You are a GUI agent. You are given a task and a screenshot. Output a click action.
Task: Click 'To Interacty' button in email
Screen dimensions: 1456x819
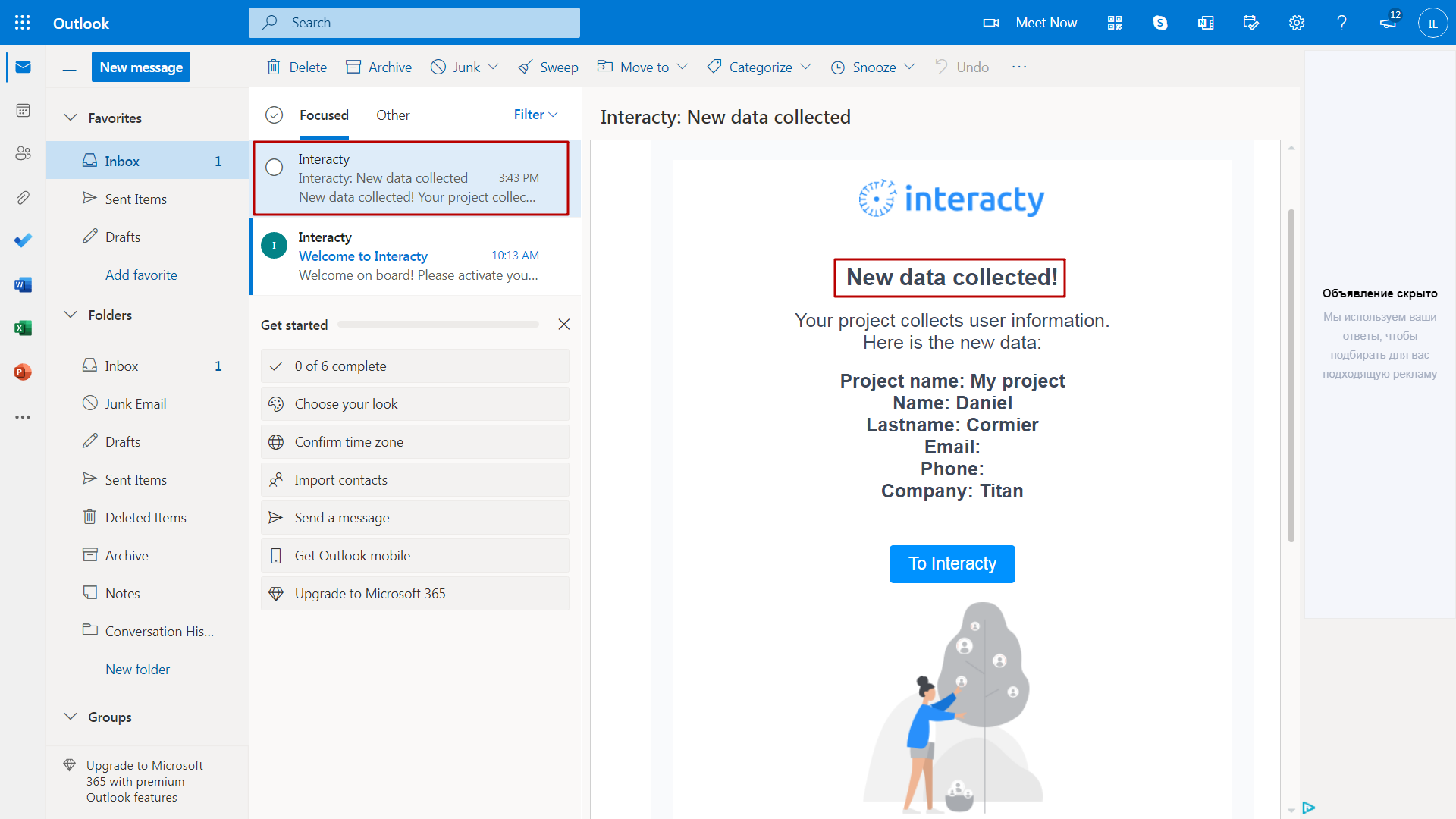point(952,563)
